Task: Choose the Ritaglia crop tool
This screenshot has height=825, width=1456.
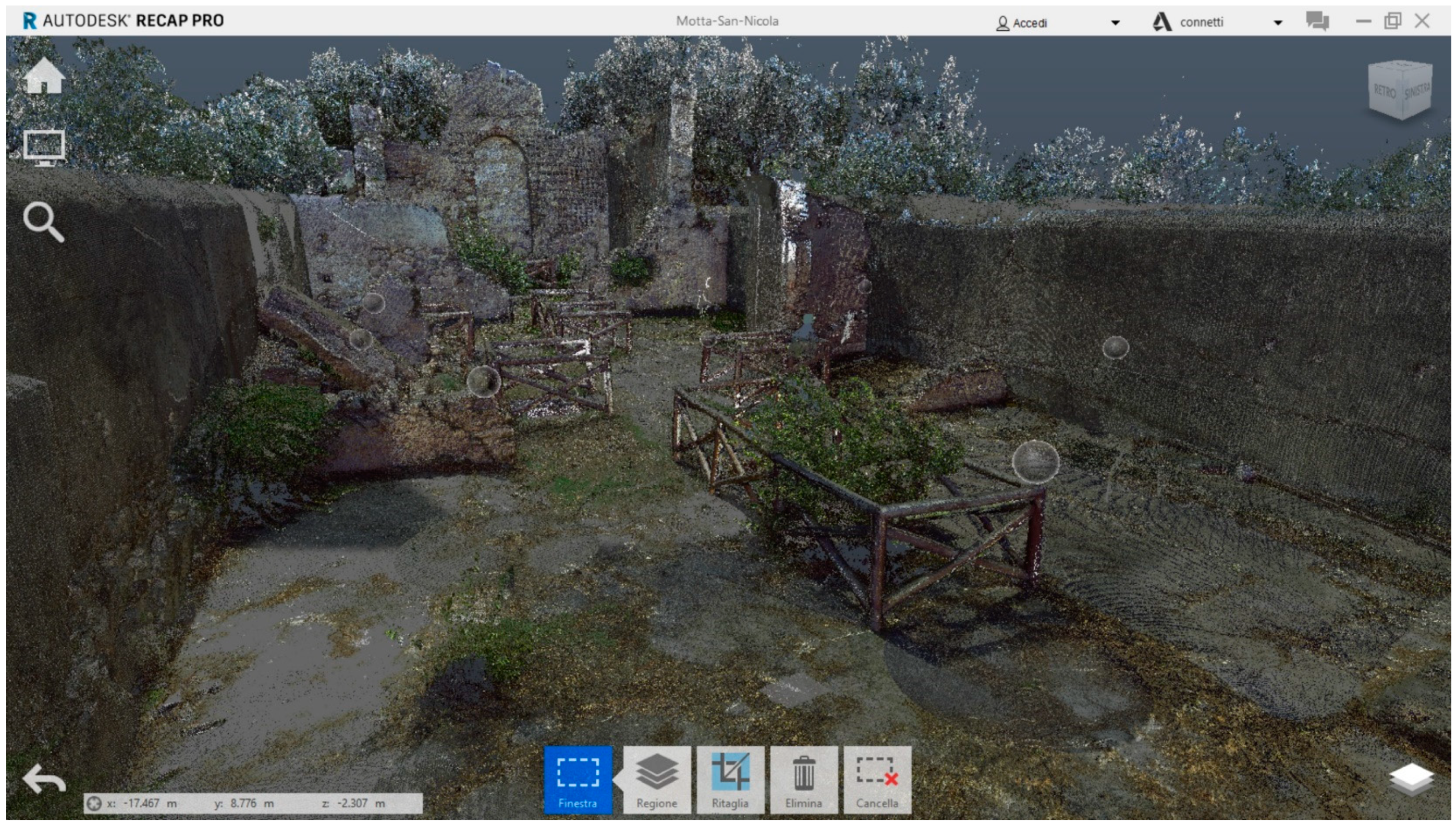Action: (x=730, y=780)
